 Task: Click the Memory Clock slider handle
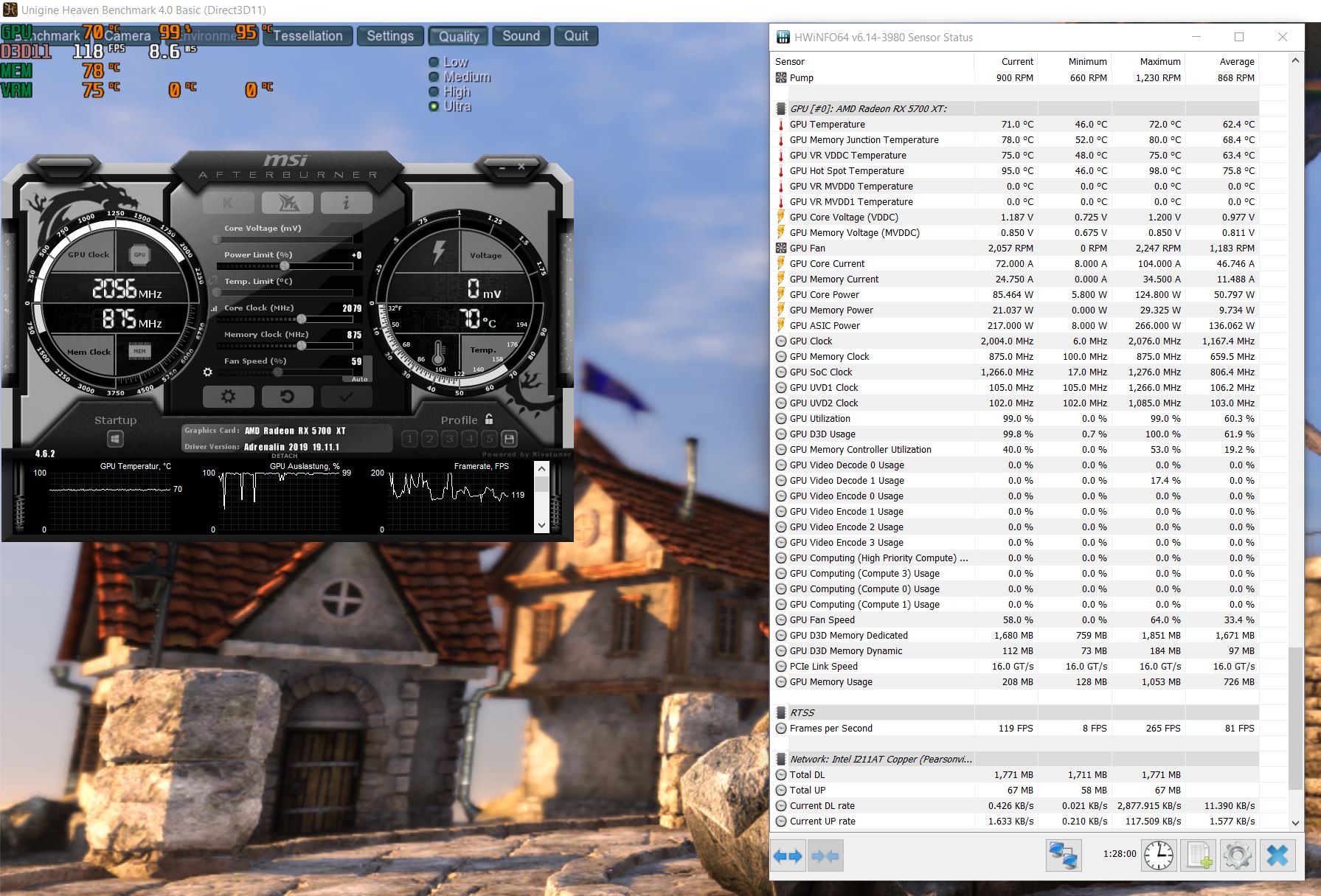301,345
